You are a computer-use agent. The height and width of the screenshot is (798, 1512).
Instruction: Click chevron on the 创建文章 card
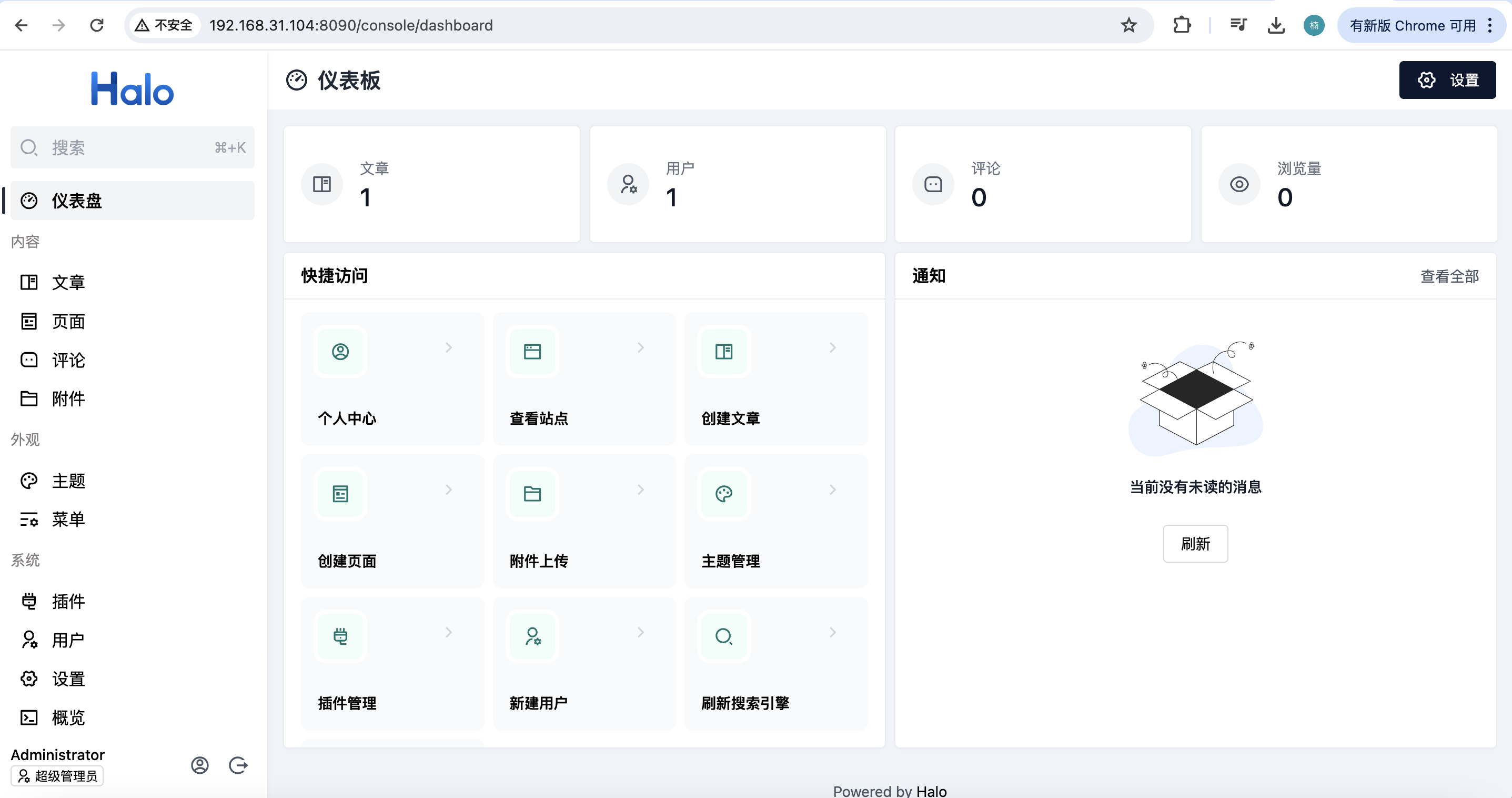pyautogui.click(x=832, y=347)
